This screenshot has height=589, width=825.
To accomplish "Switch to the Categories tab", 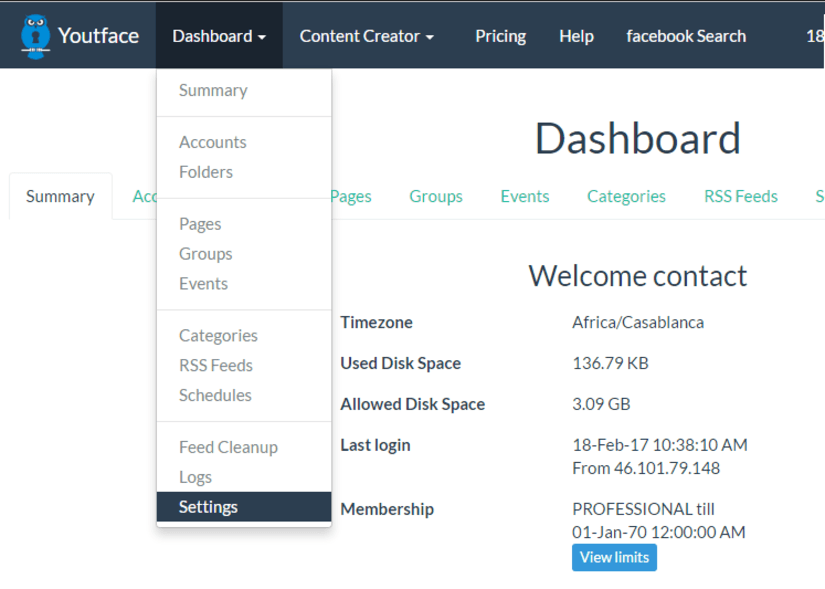I will click(626, 196).
